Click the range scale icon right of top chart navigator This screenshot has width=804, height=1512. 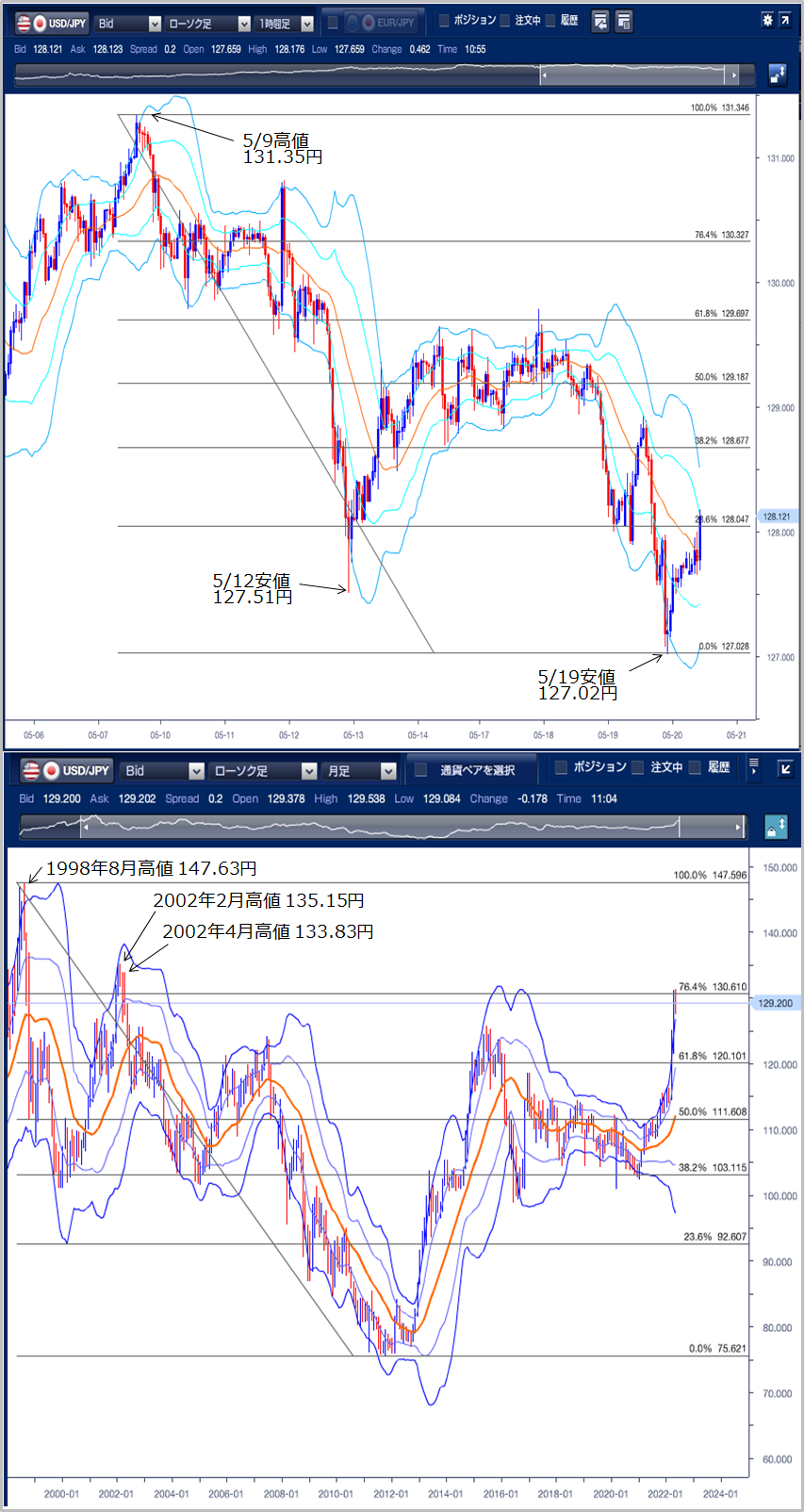click(777, 74)
